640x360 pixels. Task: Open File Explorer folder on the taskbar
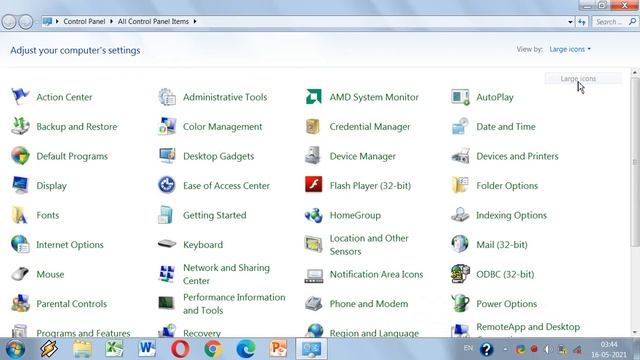(82, 349)
